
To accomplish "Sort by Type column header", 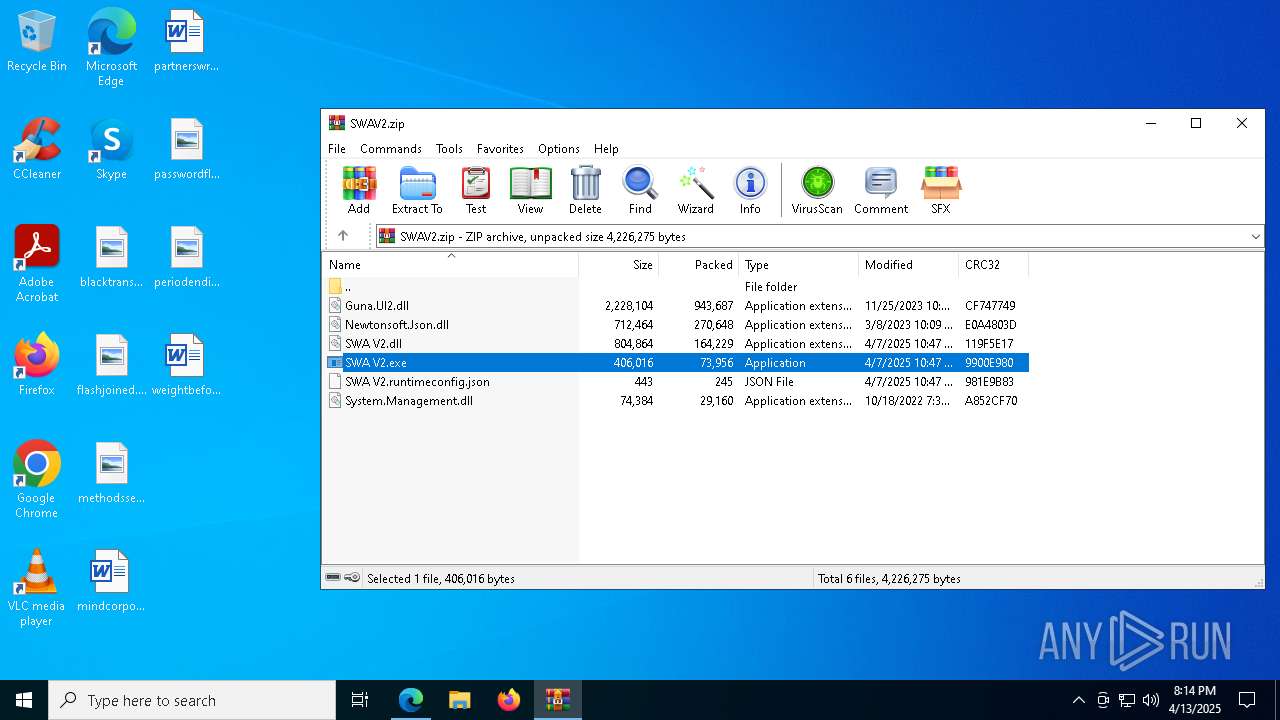I will point(799,265).
